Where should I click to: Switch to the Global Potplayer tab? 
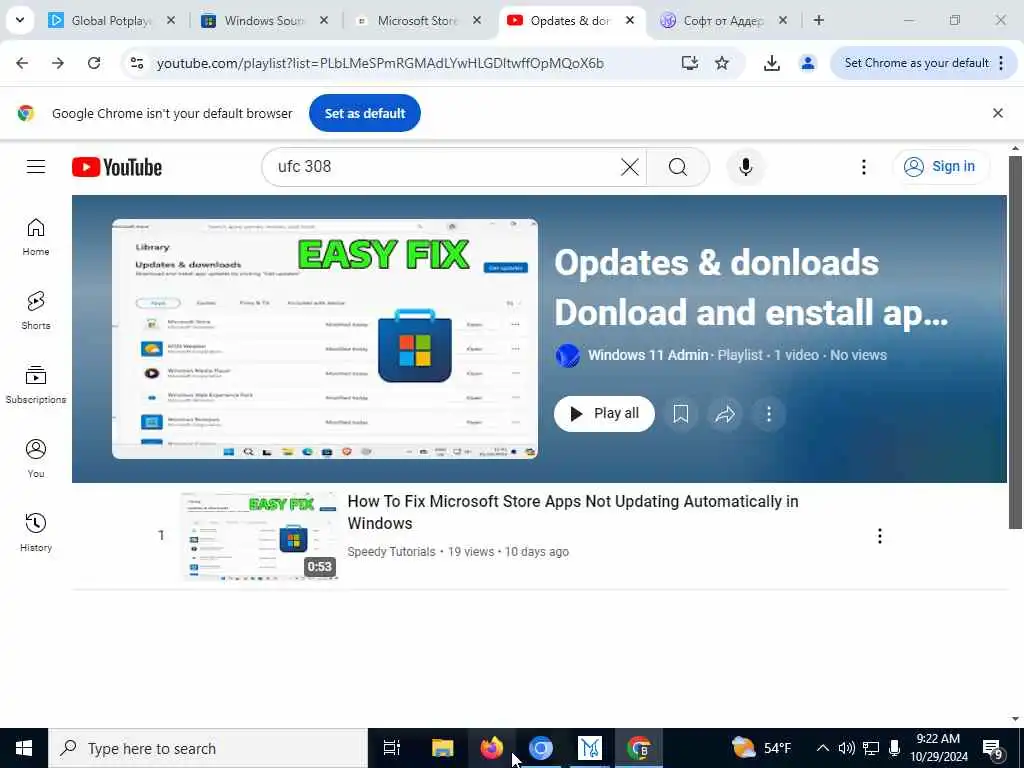coord(111,21)
